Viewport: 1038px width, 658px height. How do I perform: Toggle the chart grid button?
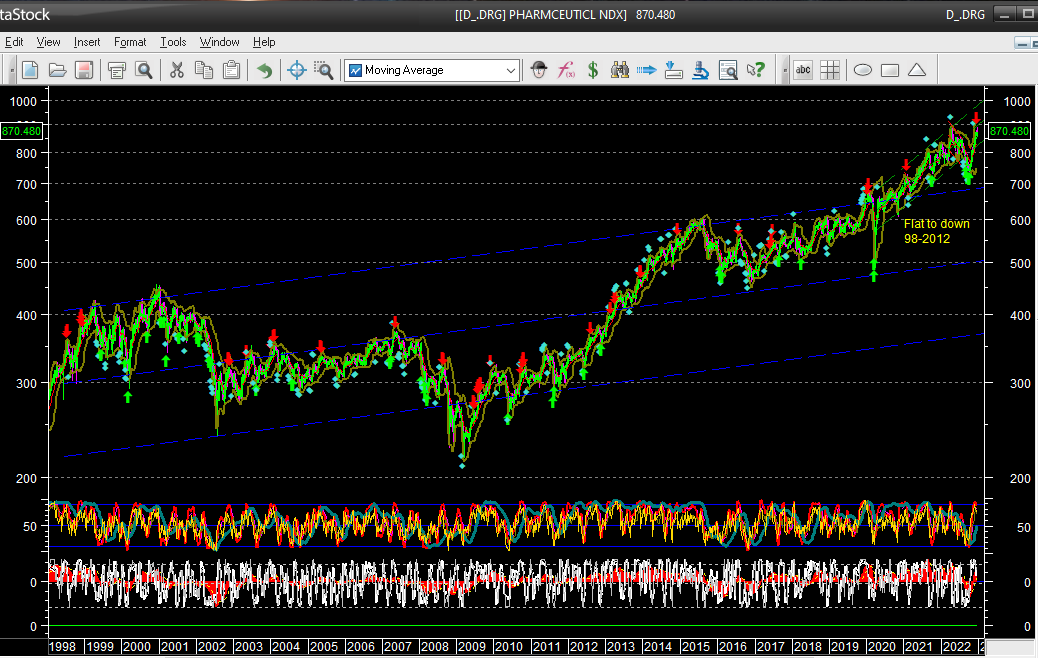click(830, 70)
